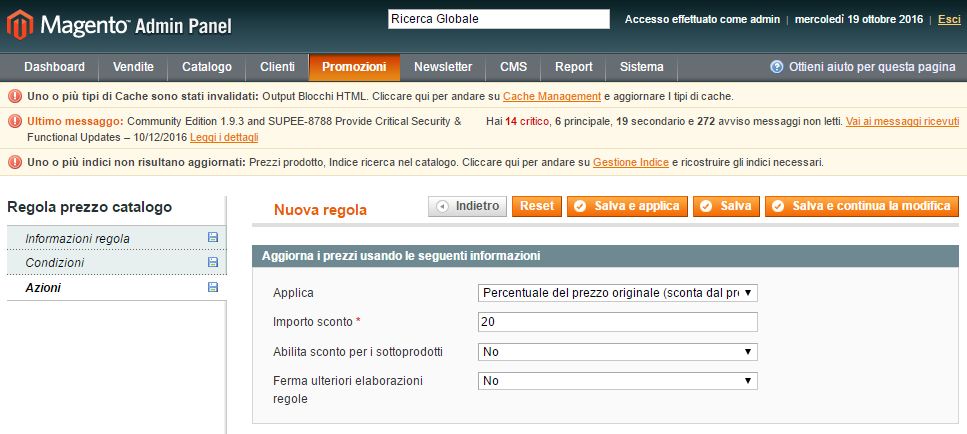Focus the Ricerca Globale search field
The width and height of the screenshot is (967, 434).
(499, 19)
